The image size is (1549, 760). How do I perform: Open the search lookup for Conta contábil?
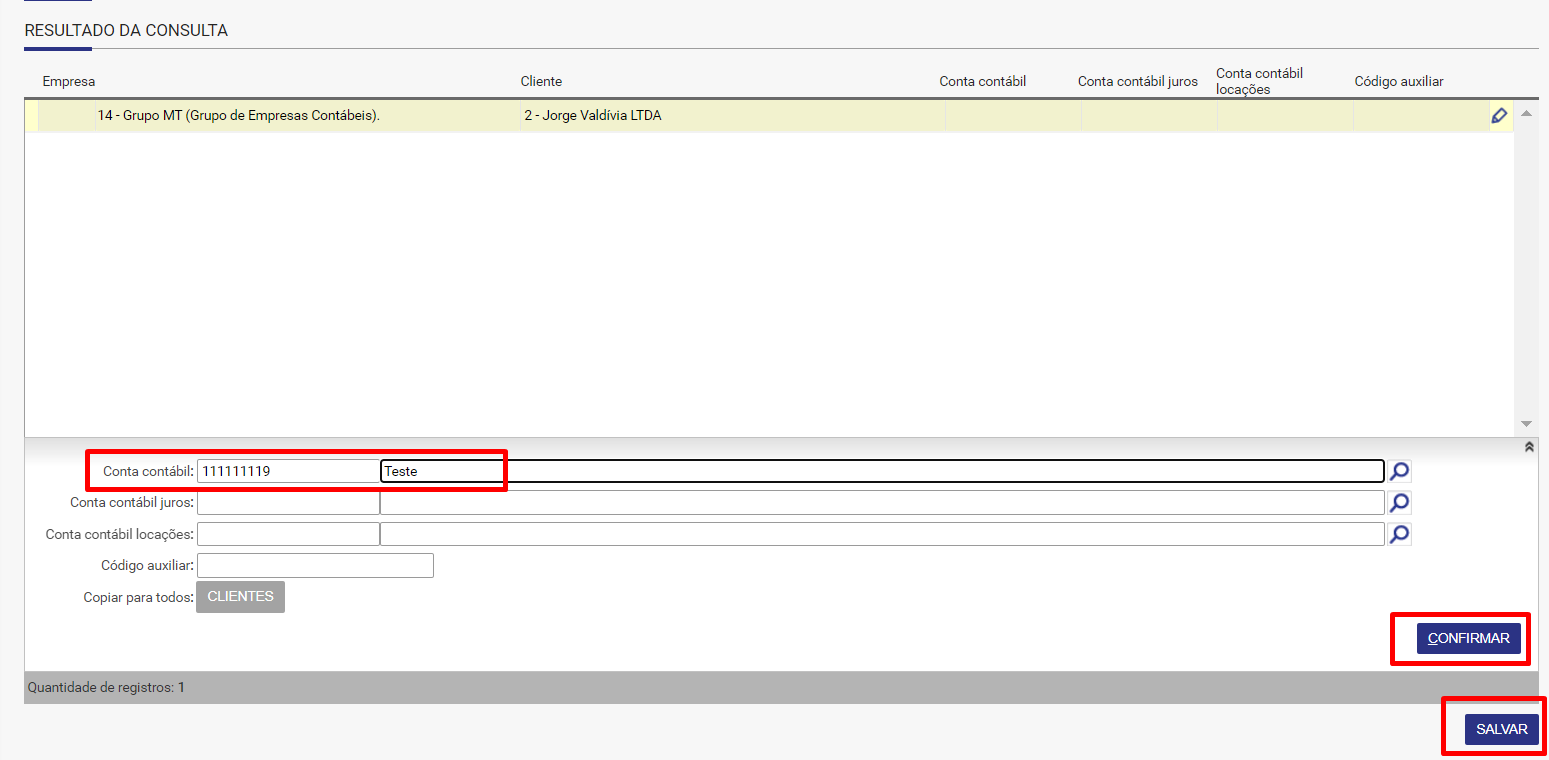(1400, 471)
